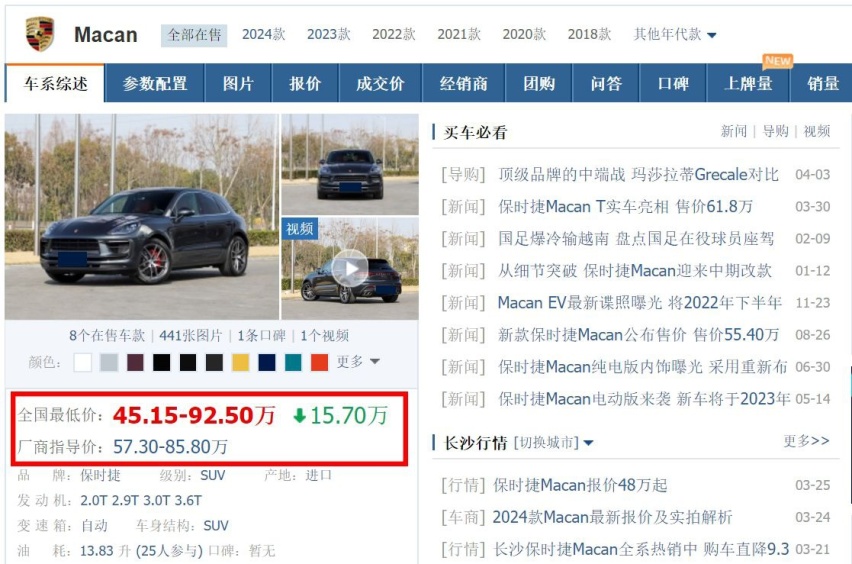The height and width of the screenshot is (564, 852).
Task: Open article 保时捷Macan T实车亮相
Action: point(625,206)
